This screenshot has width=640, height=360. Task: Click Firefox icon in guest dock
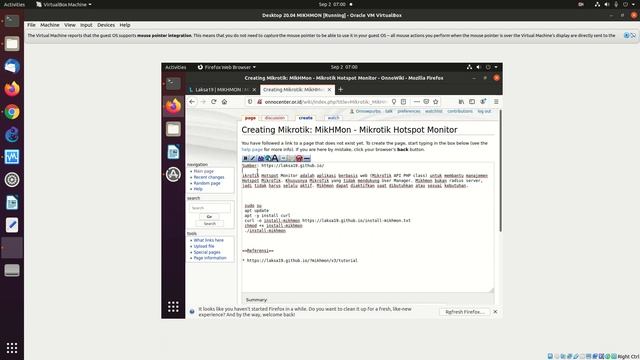pos(173,106)
